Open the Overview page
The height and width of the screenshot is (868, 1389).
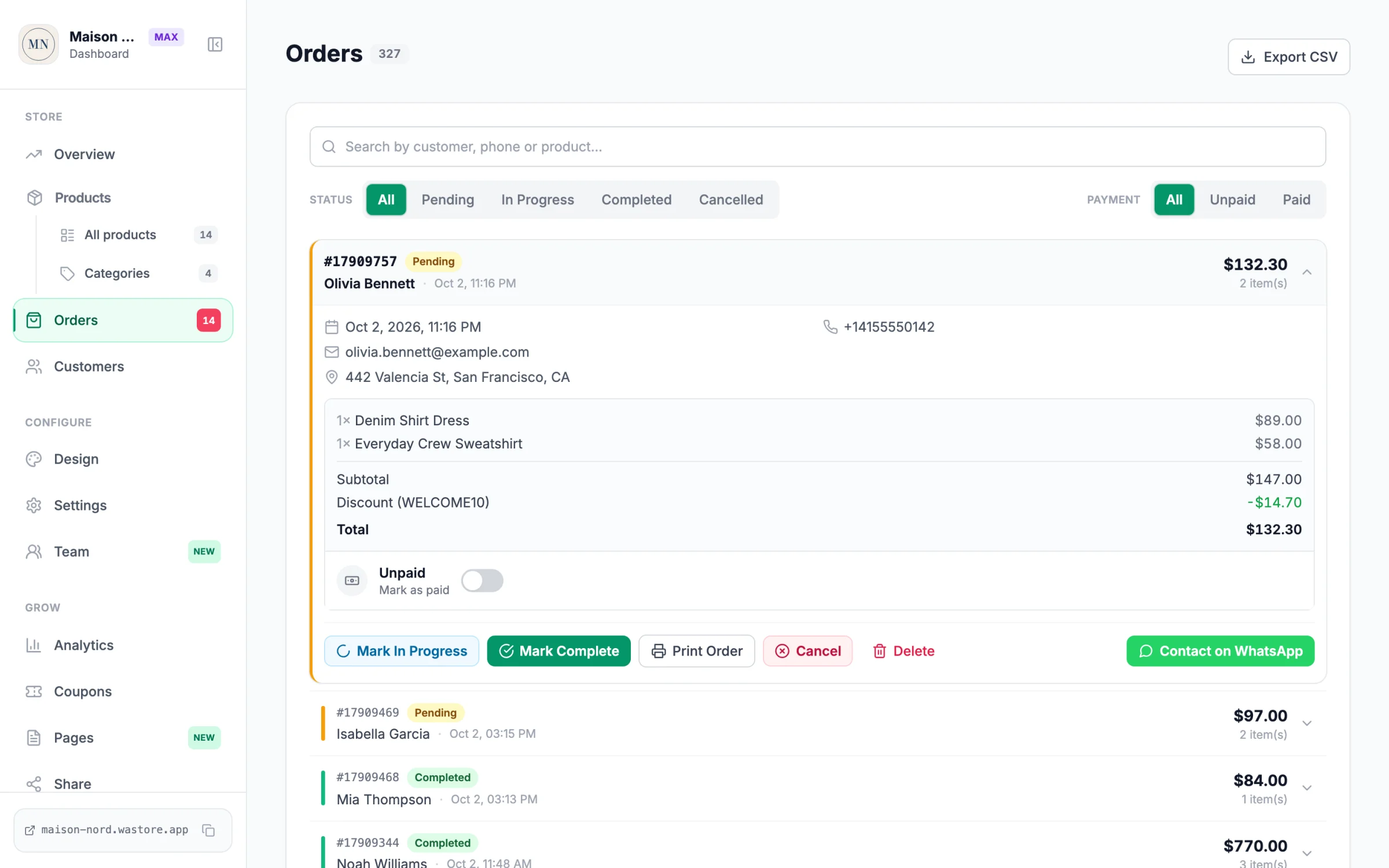click(123, 155)
